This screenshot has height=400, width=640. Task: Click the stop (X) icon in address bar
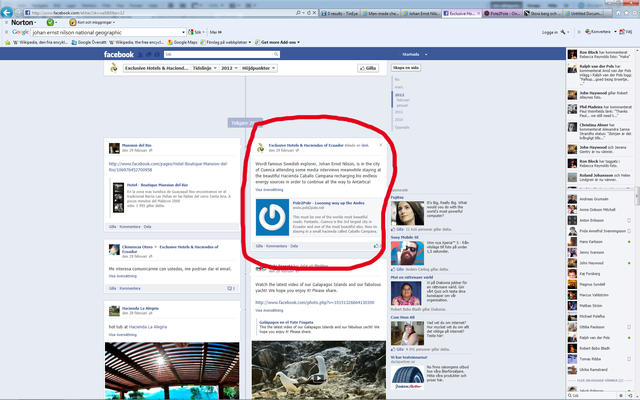(314, 13)
